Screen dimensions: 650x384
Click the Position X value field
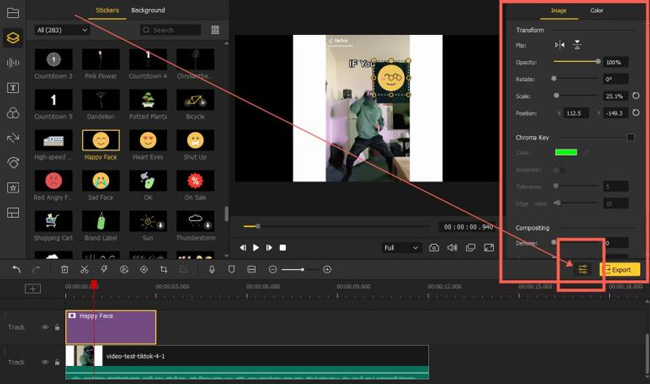click(575, 113)
